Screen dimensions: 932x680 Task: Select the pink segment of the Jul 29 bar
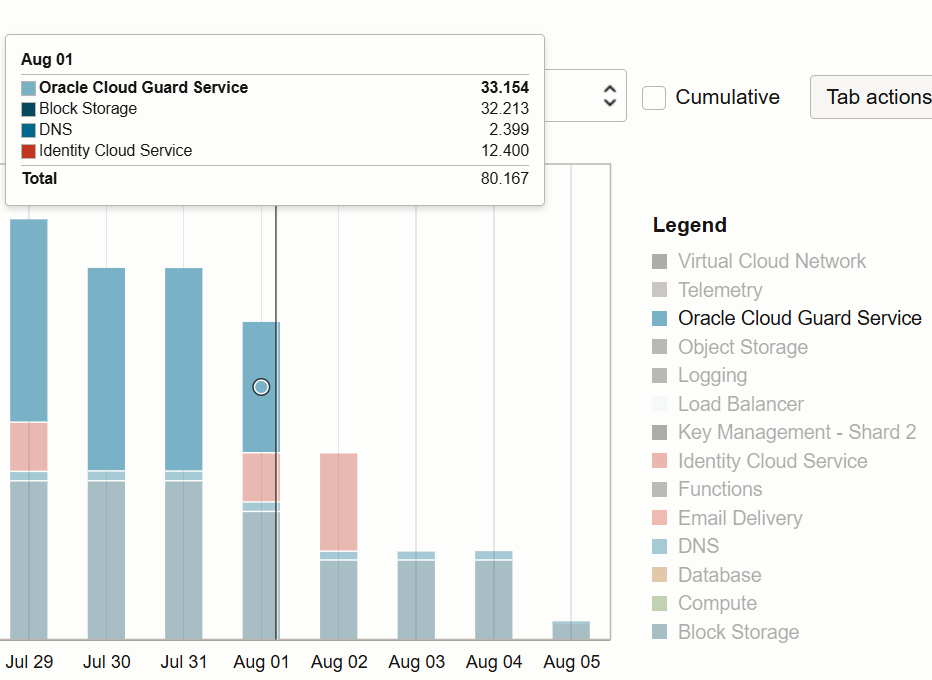click(x=29, y=447)
